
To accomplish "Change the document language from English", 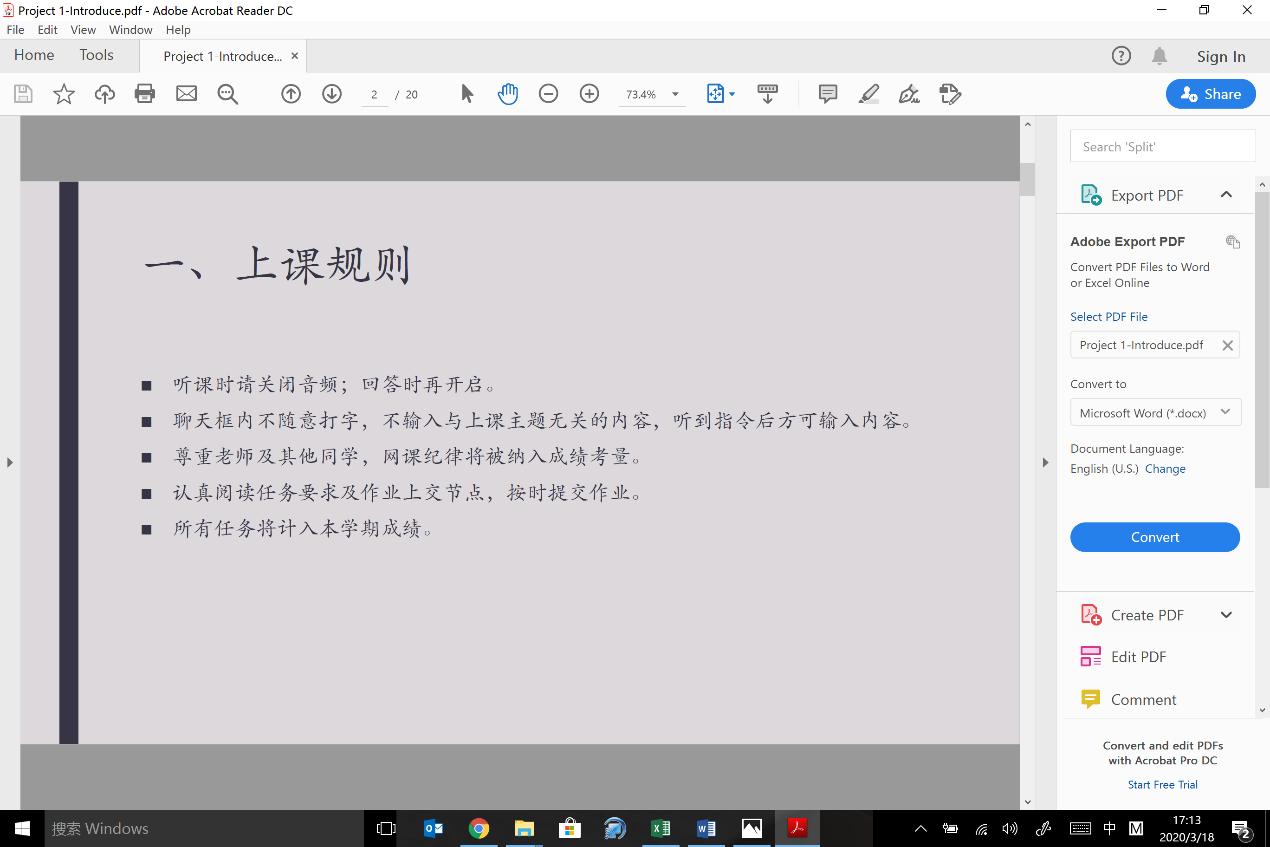I will [1165, 468].
